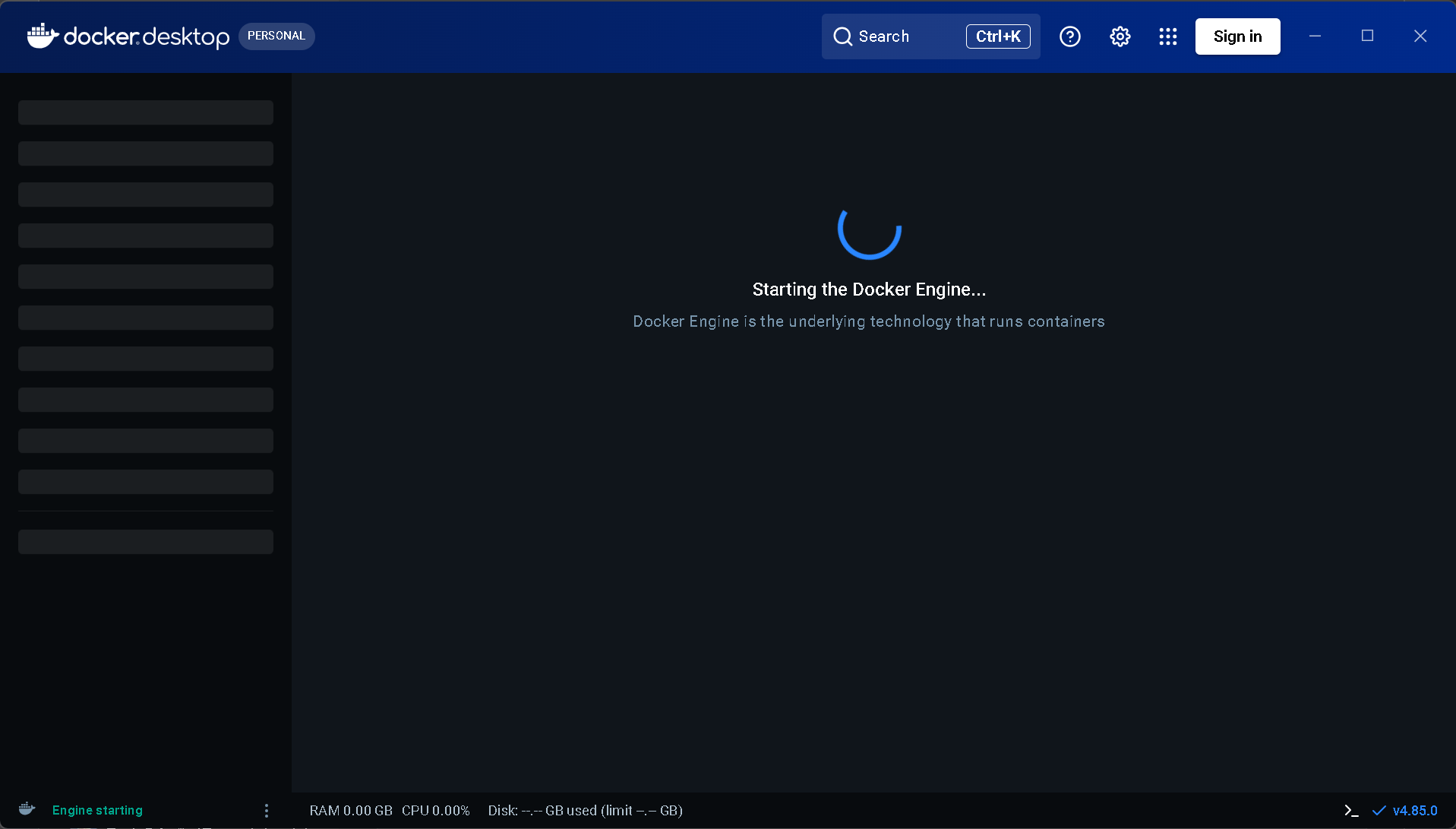Close the Docker Desktop window
Screen dimensions: 1456x829
click(1420, 36)
